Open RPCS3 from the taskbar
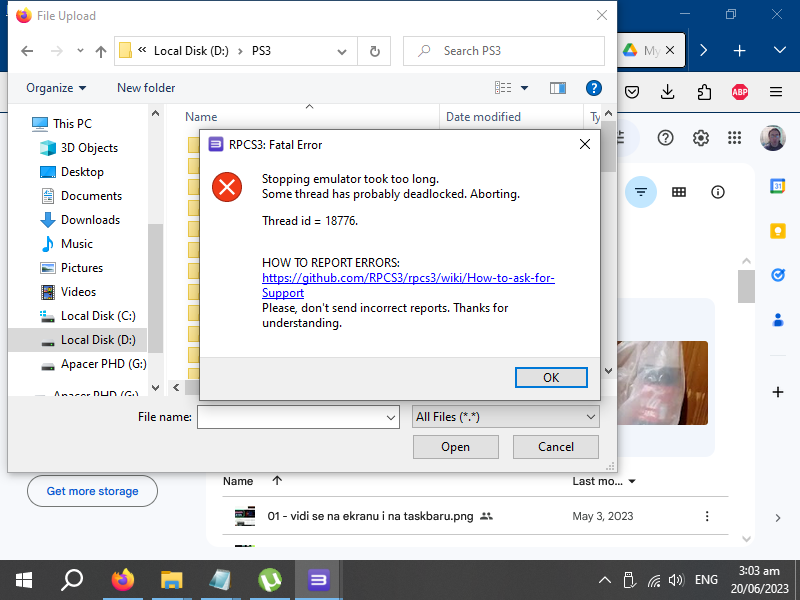 pos(318,579)
